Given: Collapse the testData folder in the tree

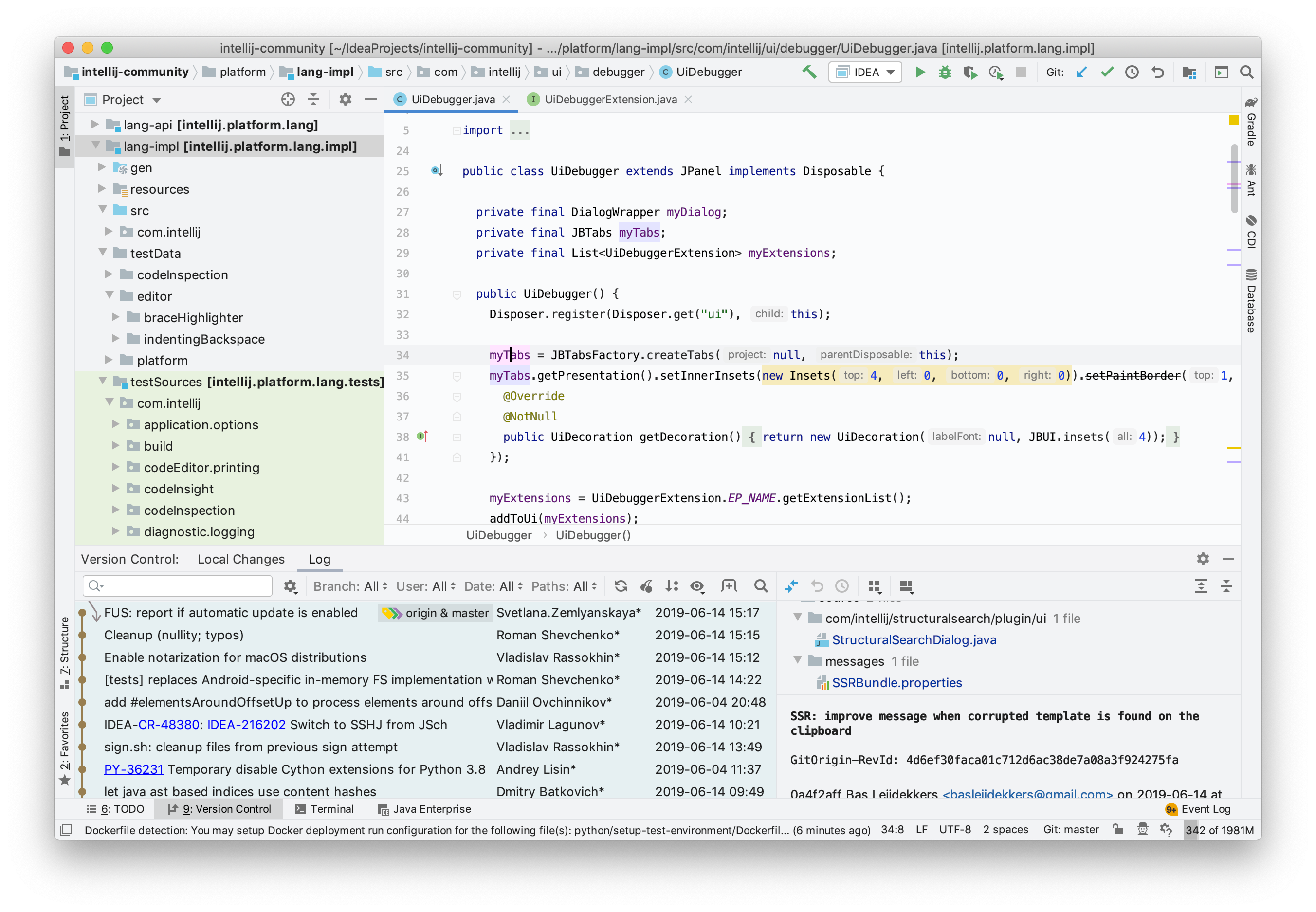Looking at the screenshot, I should (x=103, y=253).
